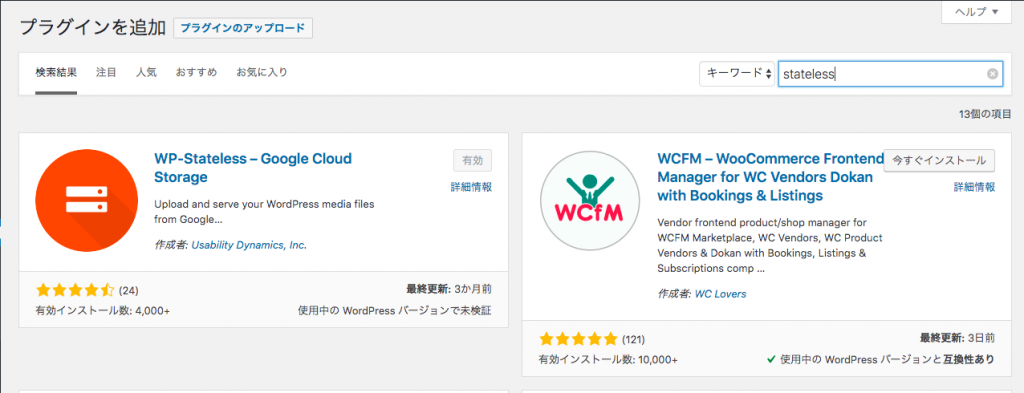
Task: Click the WP-Stateless orange plugin icon
Action: point(86,200)
